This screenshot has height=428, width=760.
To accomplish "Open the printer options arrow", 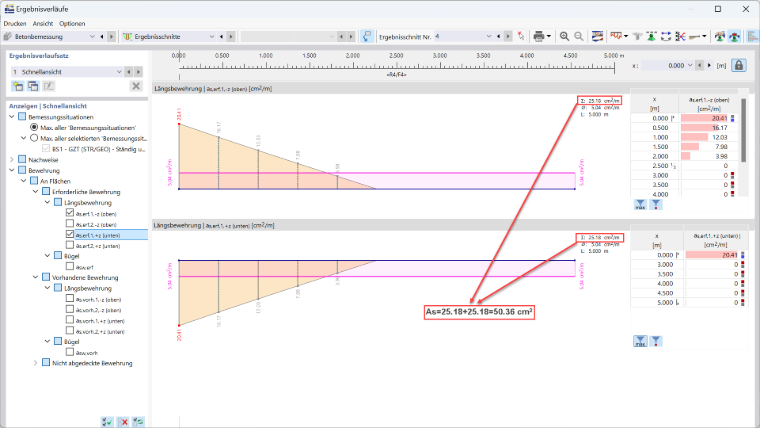I will (549, 36).
